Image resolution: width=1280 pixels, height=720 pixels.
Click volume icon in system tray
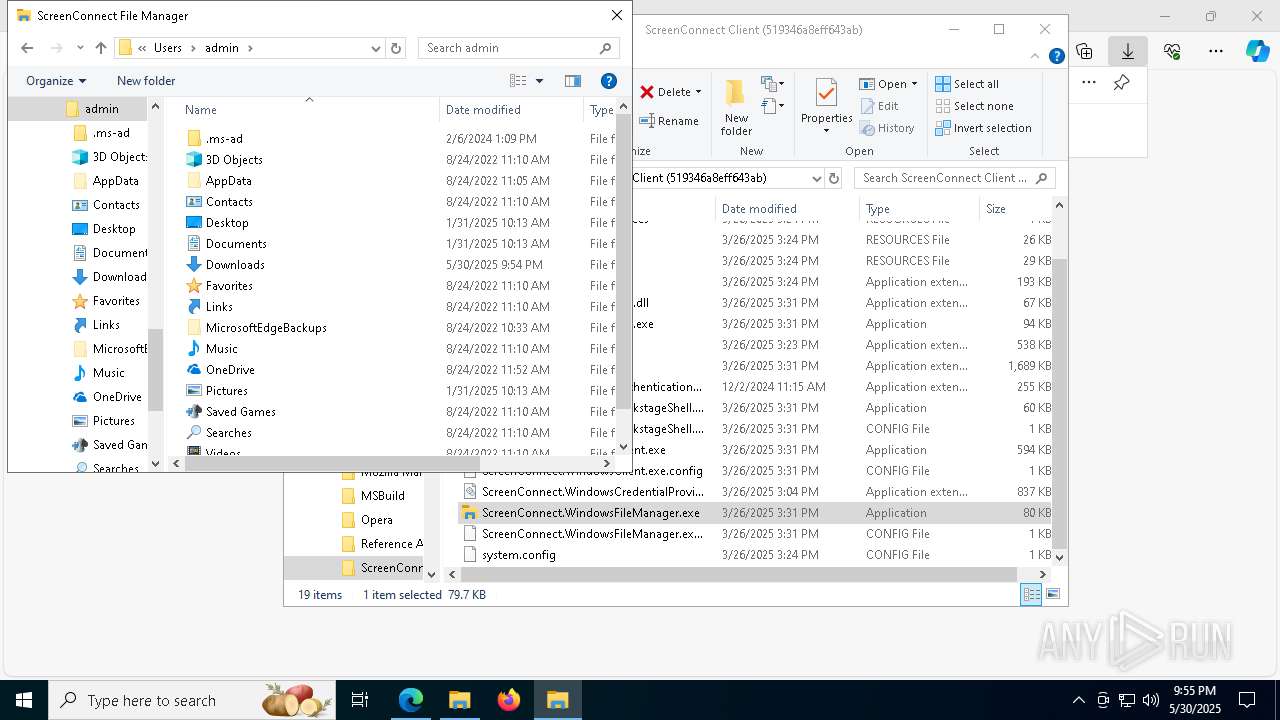1150,700
